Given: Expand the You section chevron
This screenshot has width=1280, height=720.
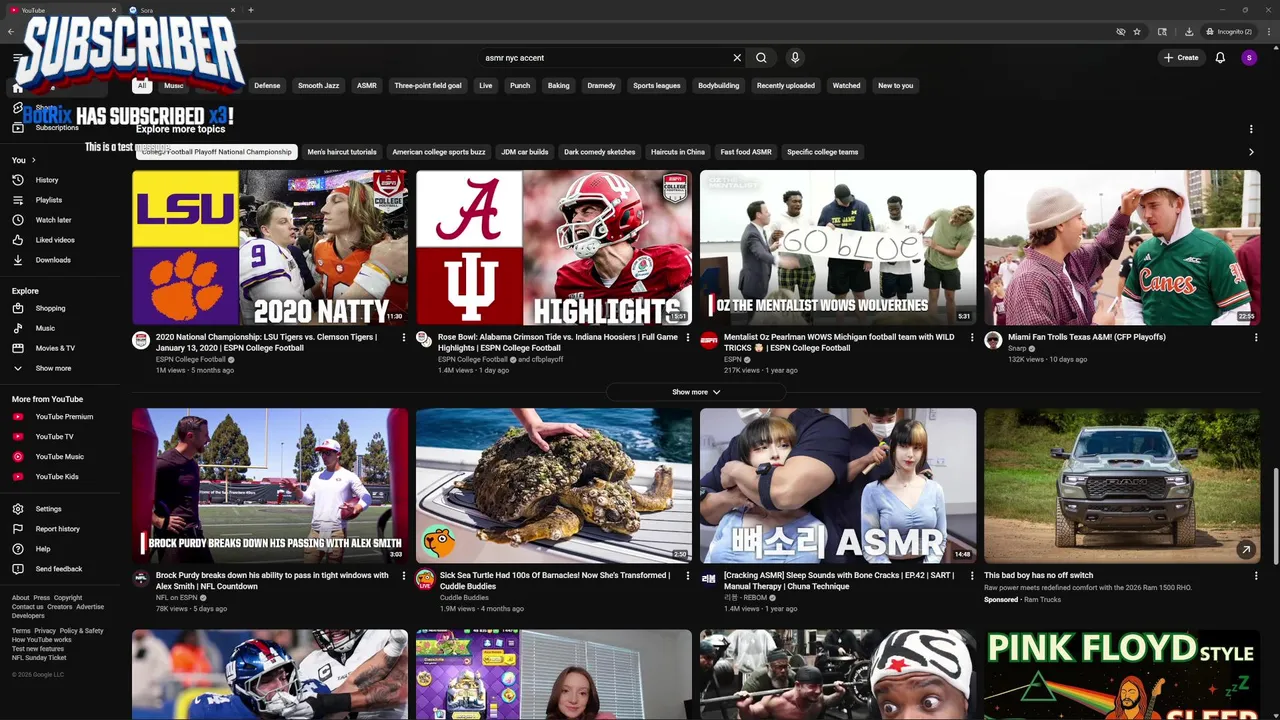Looking at the screenshot, I should click(x=33, y=160).
